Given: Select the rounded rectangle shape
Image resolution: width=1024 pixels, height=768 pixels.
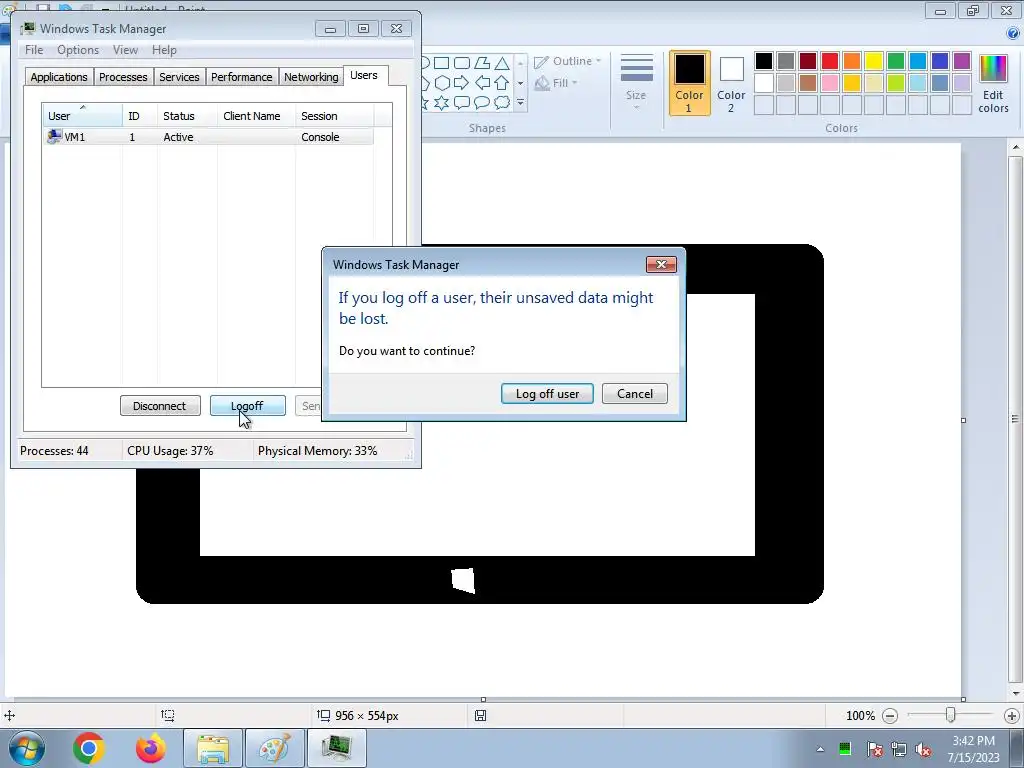Looking at the screenshot, I should (x=462, y=63).
